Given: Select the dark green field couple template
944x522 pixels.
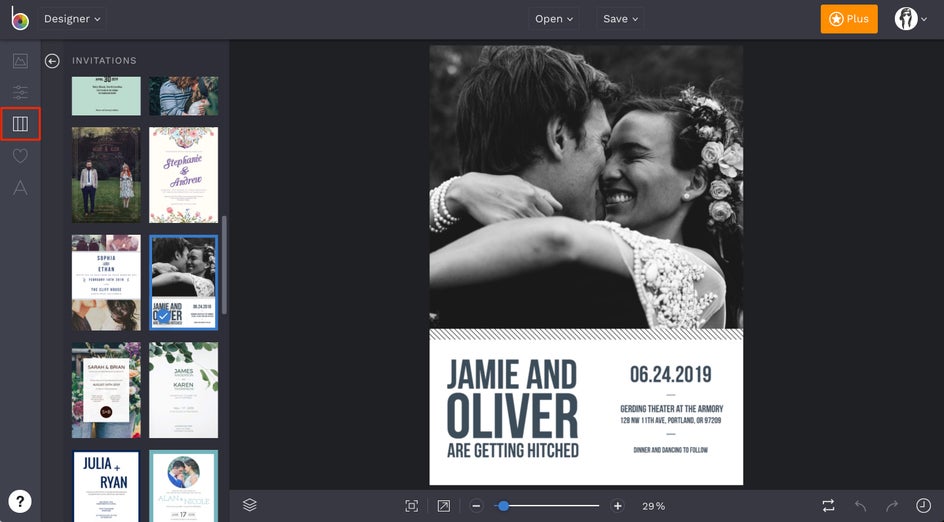Looking at the screenshot, I should coord(106,175).
